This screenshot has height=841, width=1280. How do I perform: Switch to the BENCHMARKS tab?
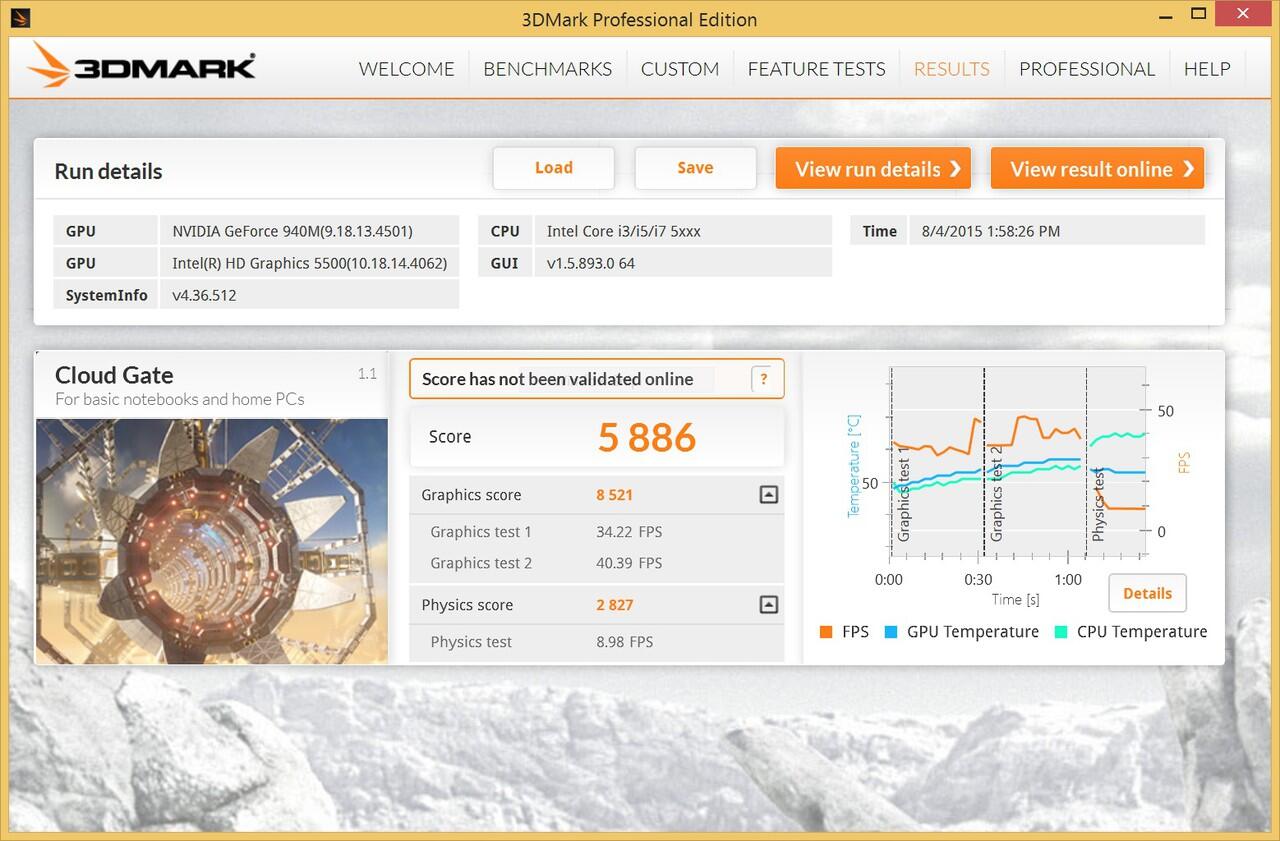click(x=547, y=69)
